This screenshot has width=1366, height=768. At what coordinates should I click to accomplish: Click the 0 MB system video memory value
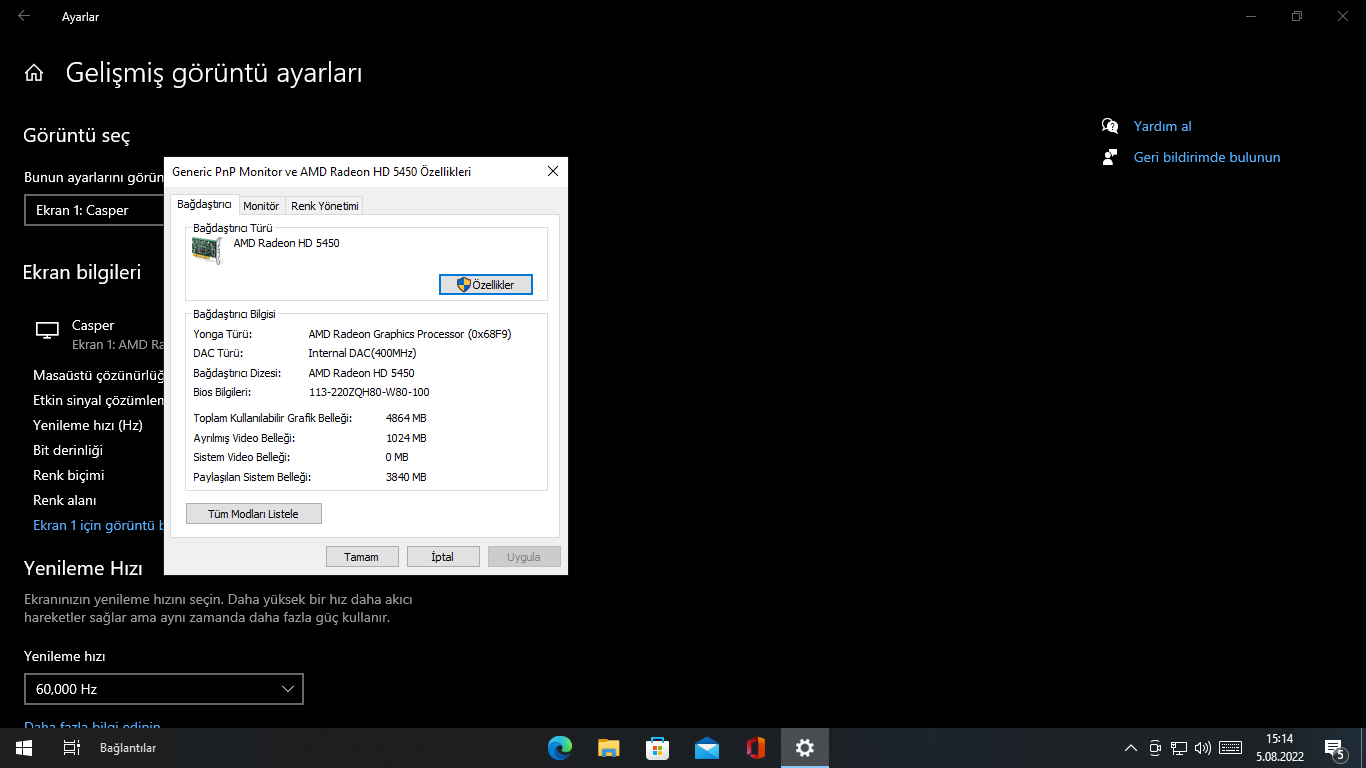397,457
